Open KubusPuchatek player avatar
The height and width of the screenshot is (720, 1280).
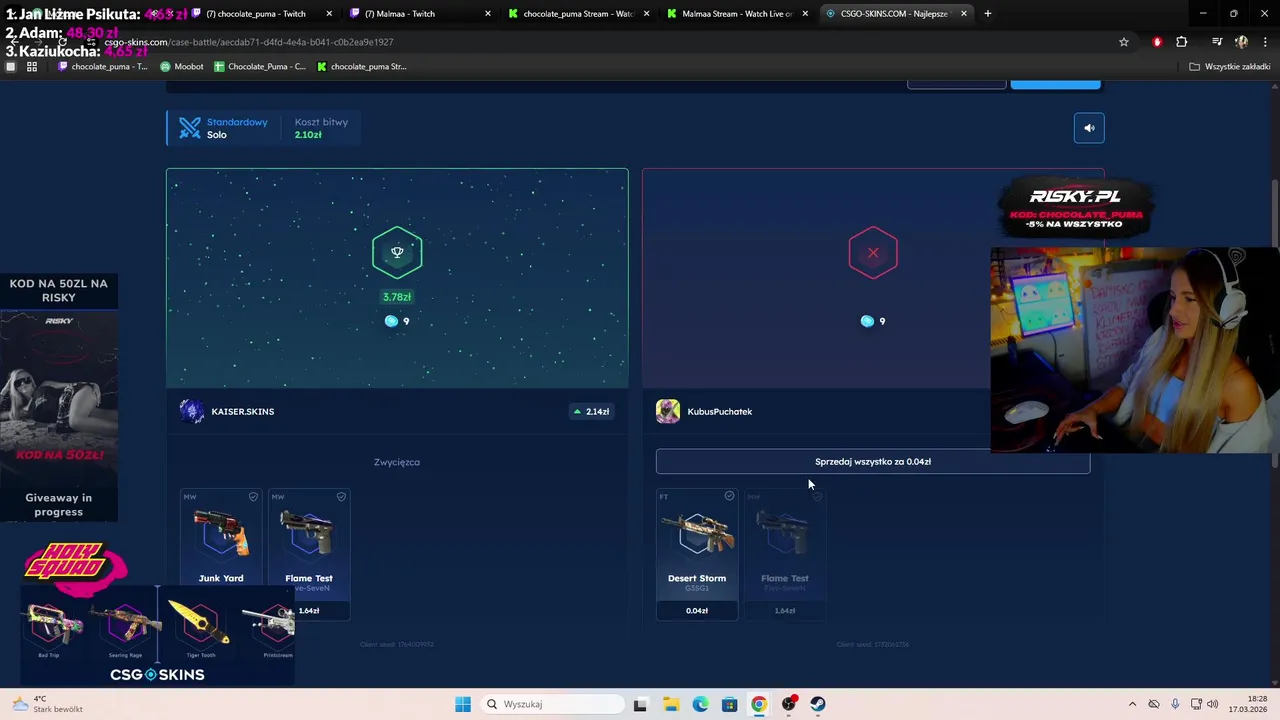click(668, 411)
